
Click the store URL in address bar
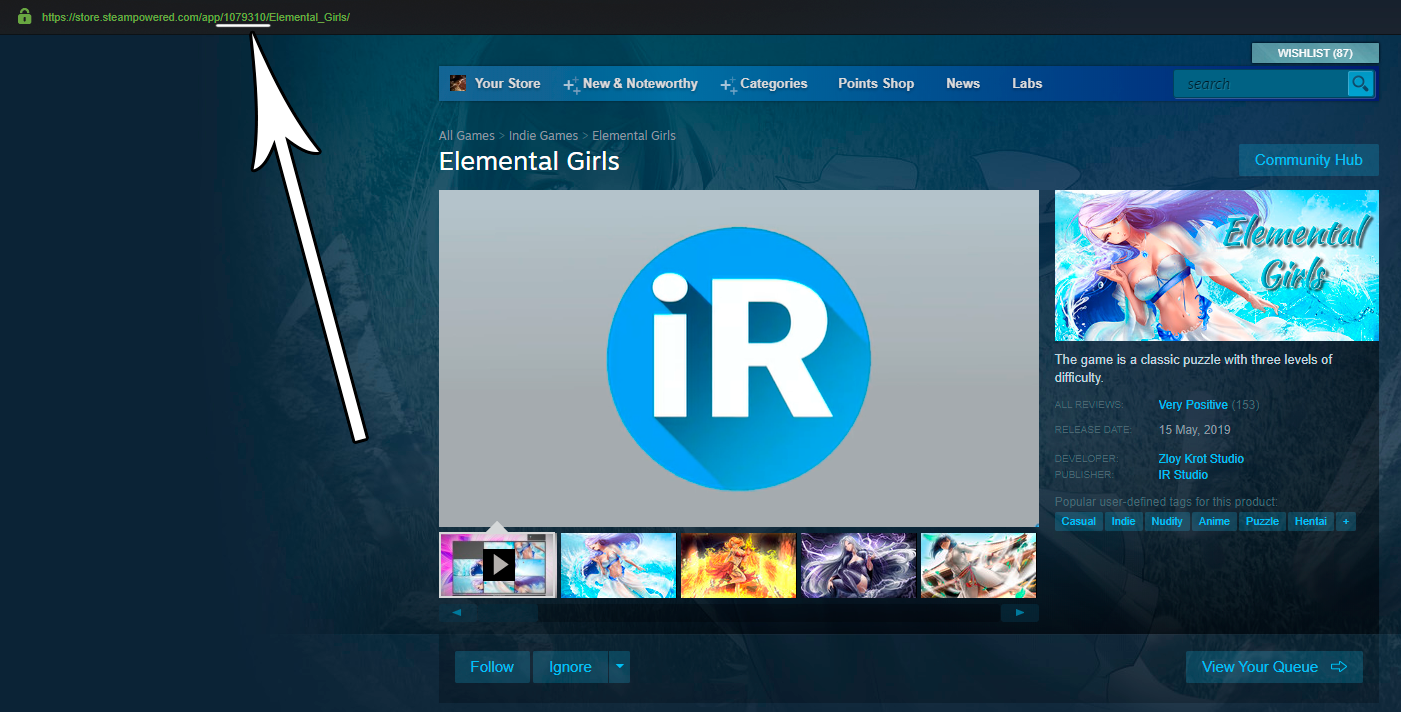point(196,17)
